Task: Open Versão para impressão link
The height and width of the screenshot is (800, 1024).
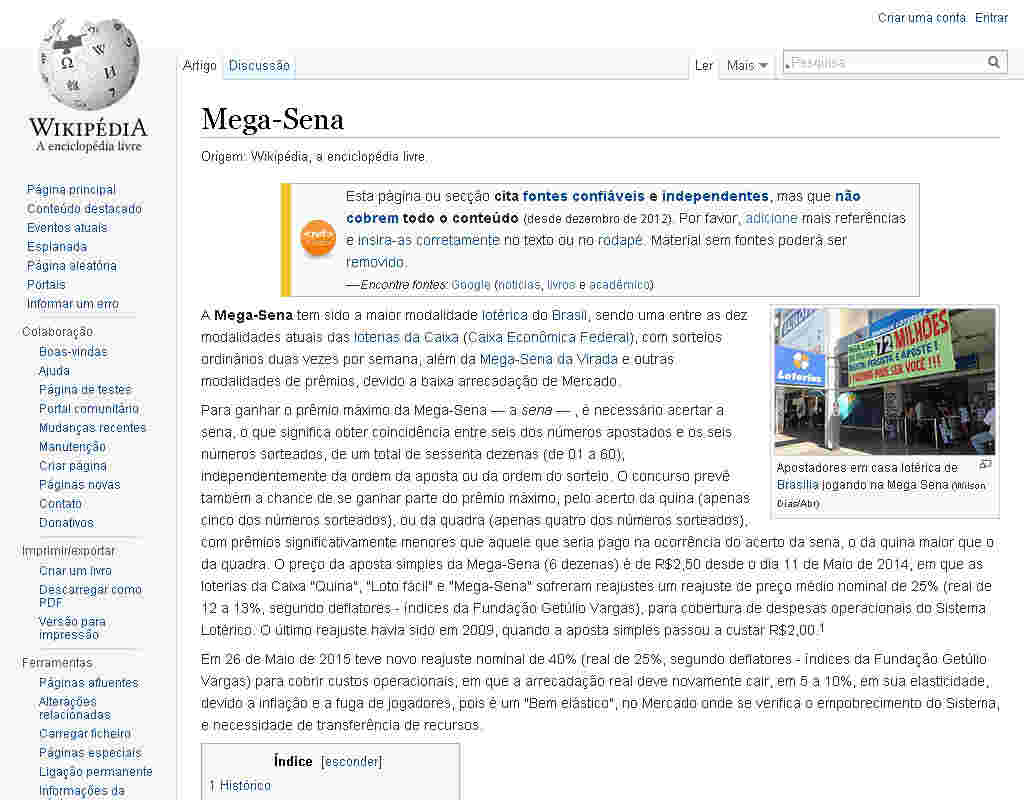Action: (72, 628)
